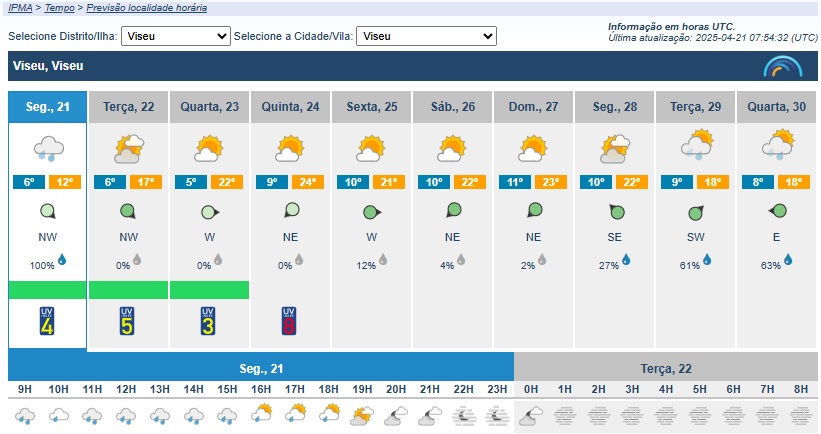Click the 3H fog icon for Terça

point(632,416)
